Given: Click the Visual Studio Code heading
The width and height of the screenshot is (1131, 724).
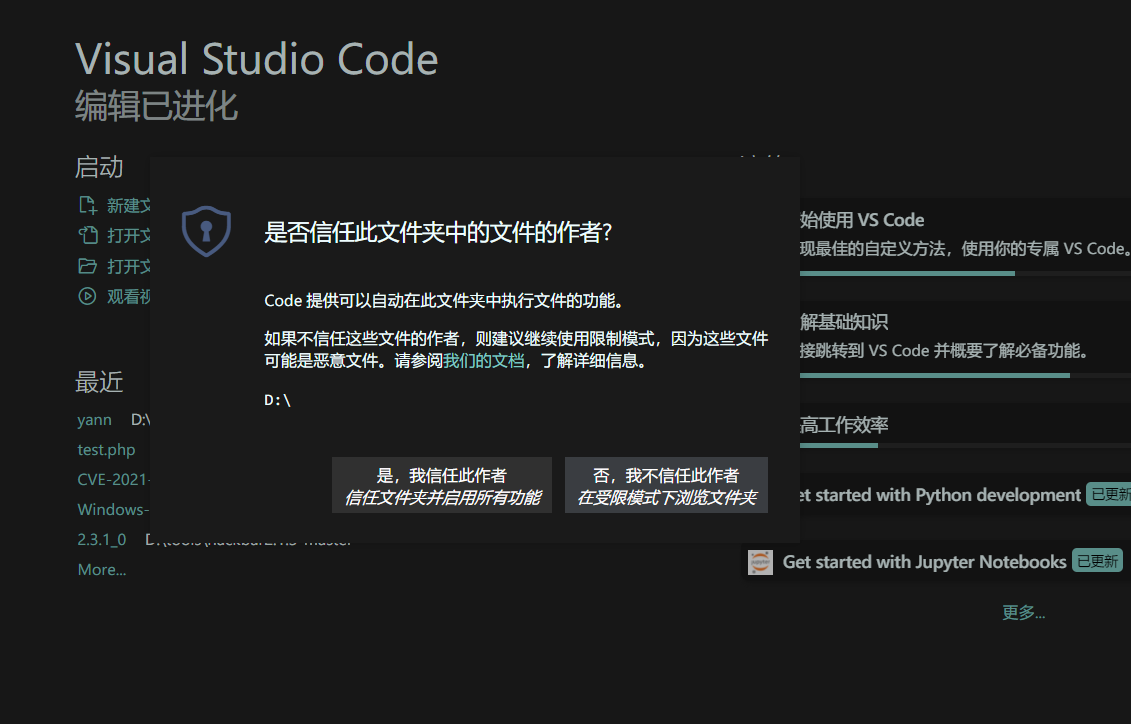Looking at the screenshot, I should tap(257, 59).
